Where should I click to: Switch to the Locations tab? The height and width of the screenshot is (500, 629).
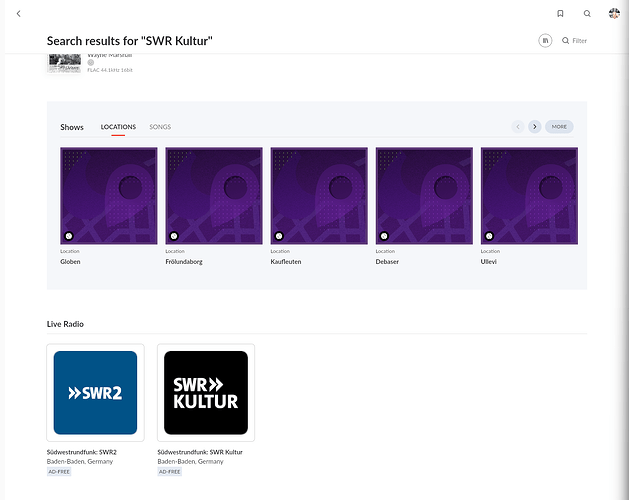118,127
